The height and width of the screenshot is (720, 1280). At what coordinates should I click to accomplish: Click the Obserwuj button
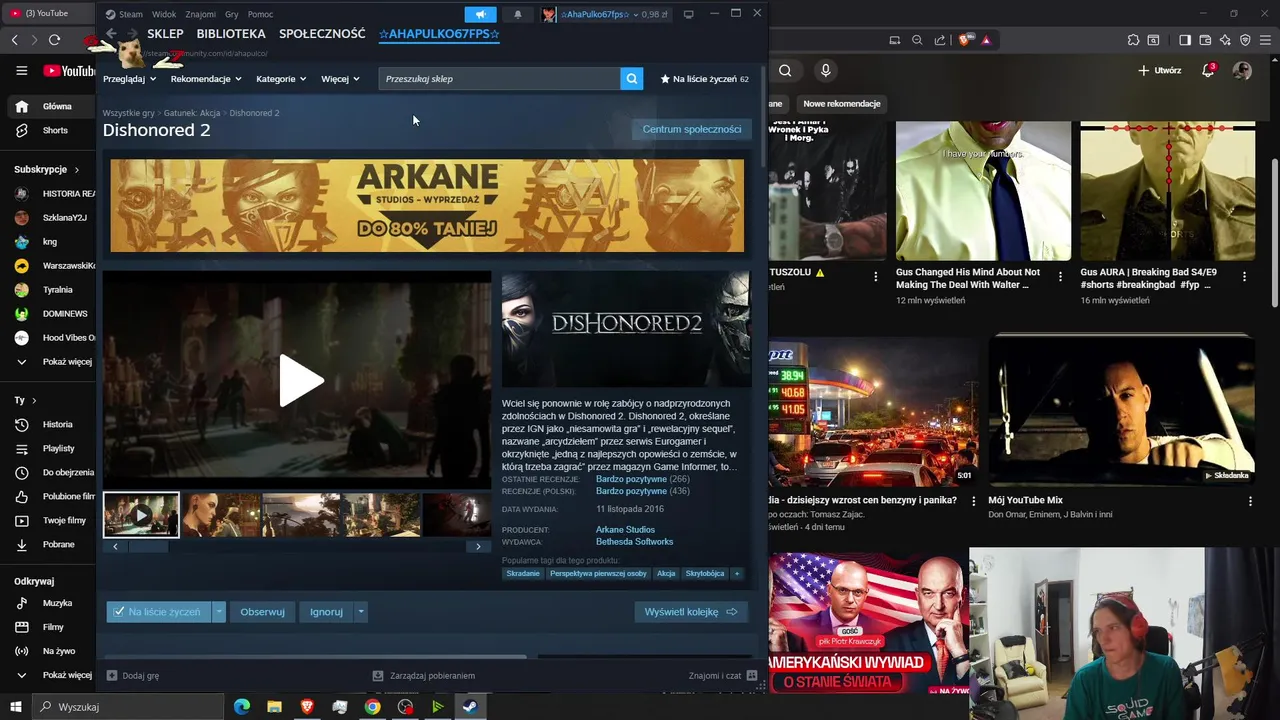coord(262,612)
